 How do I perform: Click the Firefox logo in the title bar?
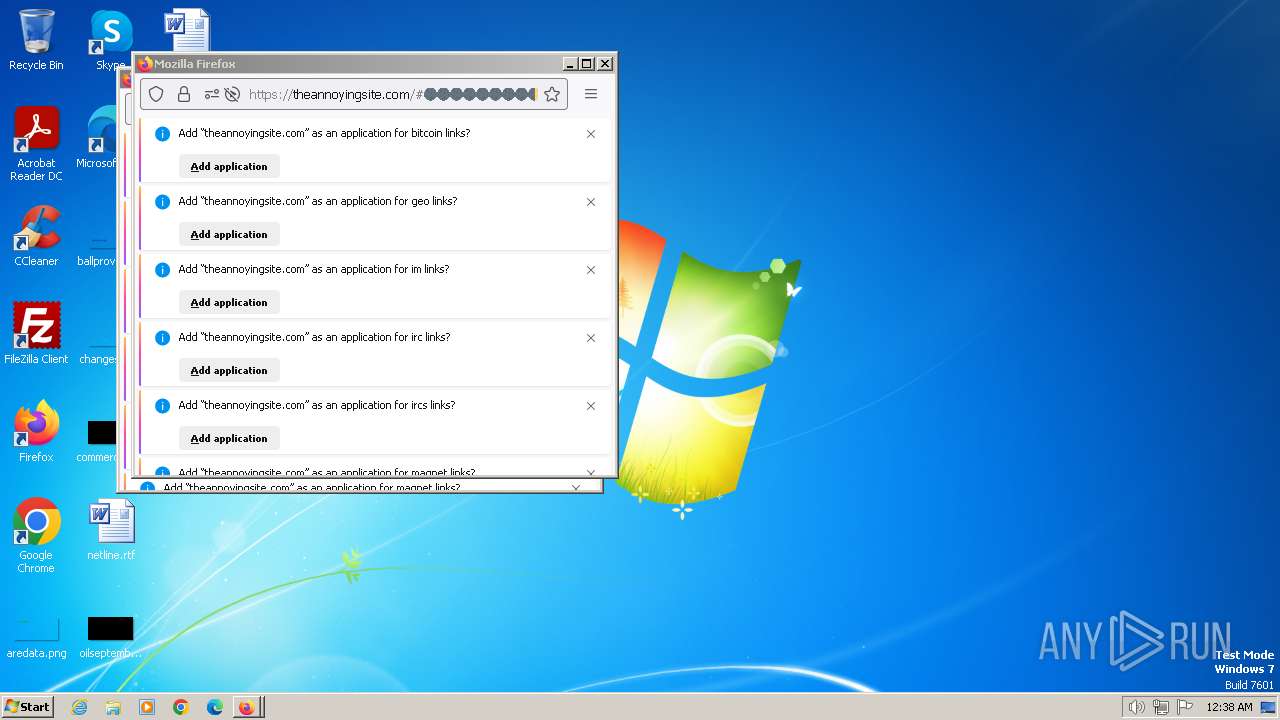(x=145, y=64)
